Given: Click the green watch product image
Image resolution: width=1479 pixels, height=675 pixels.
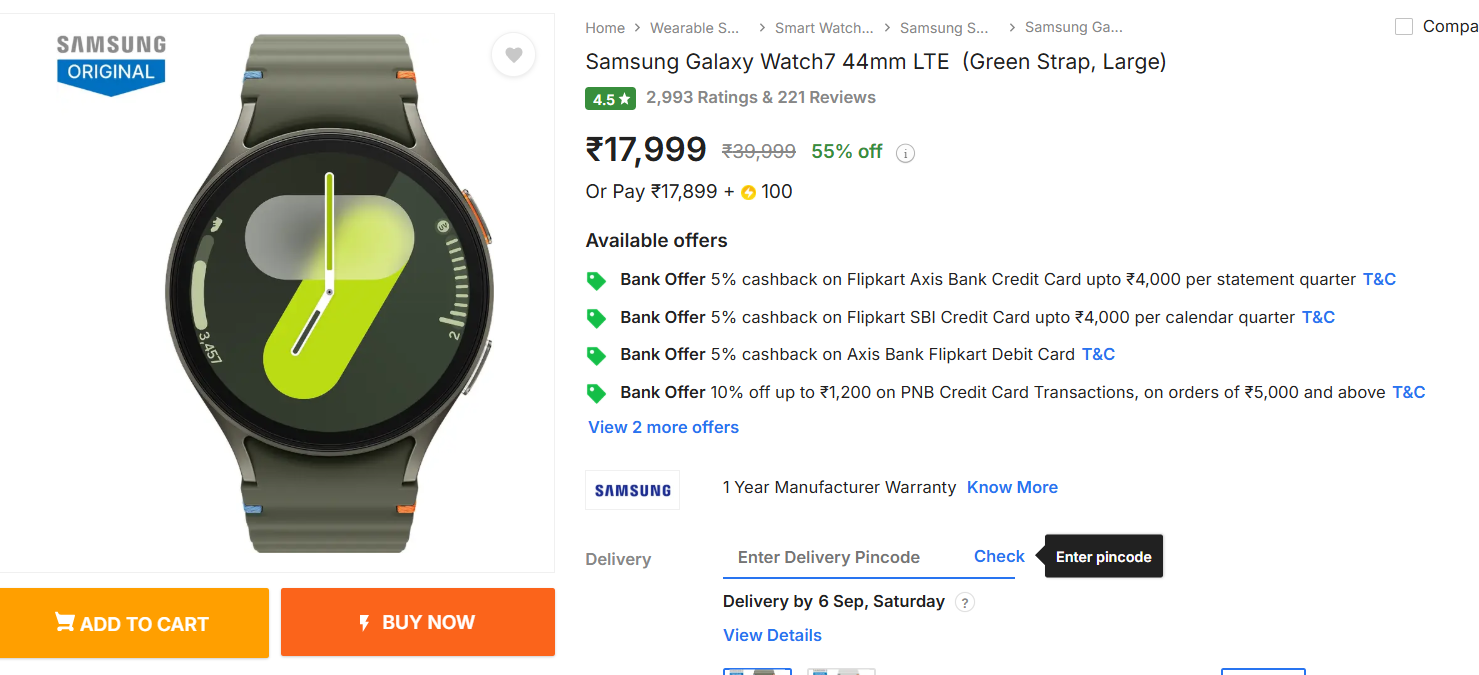Looking at the screenshot, I should click(329, 292).
